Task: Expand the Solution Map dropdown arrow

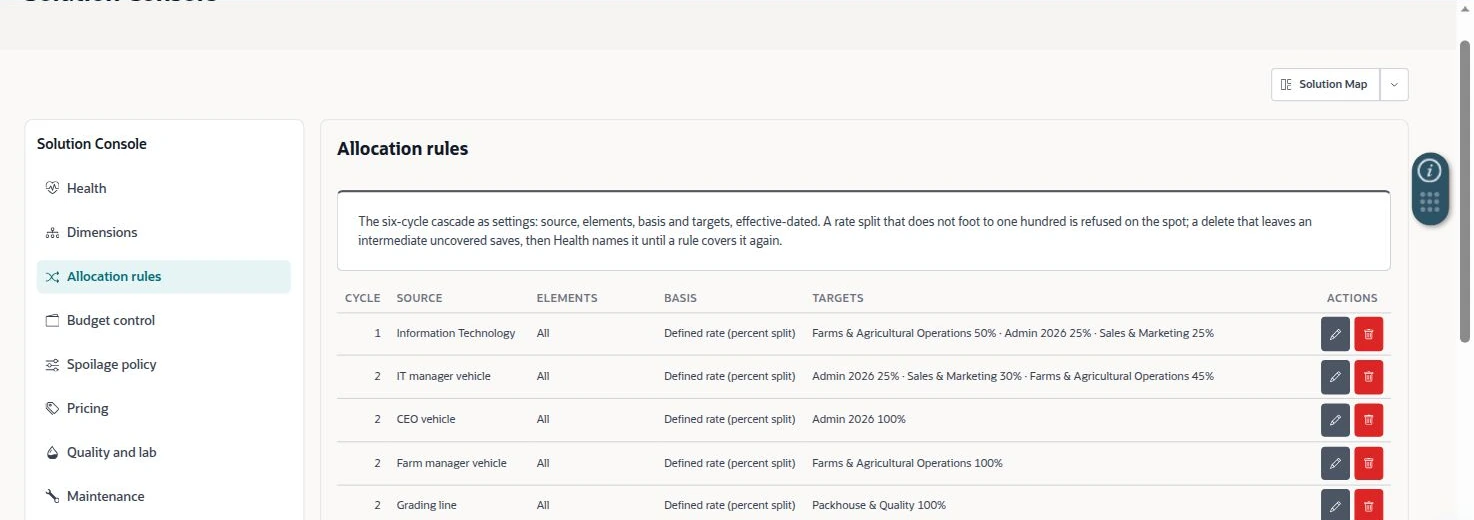Action: click(1394, 85)
